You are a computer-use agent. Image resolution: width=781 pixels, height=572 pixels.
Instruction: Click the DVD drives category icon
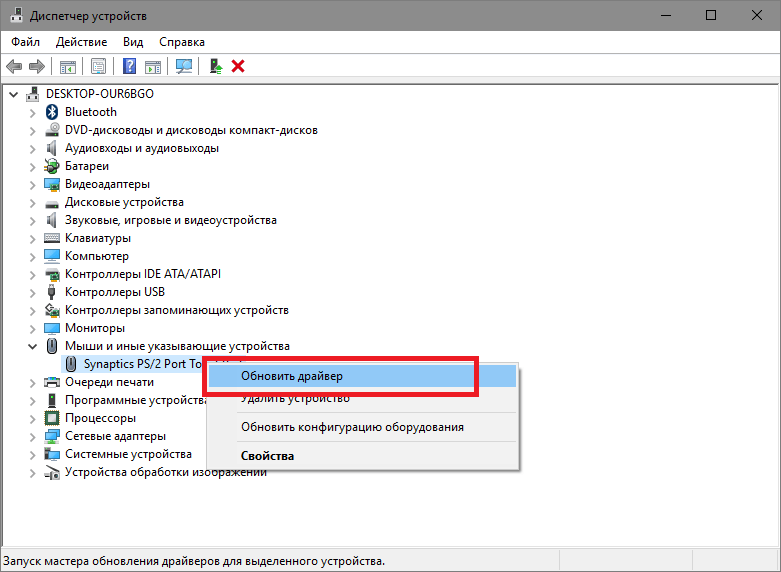[x=52, y=130]
